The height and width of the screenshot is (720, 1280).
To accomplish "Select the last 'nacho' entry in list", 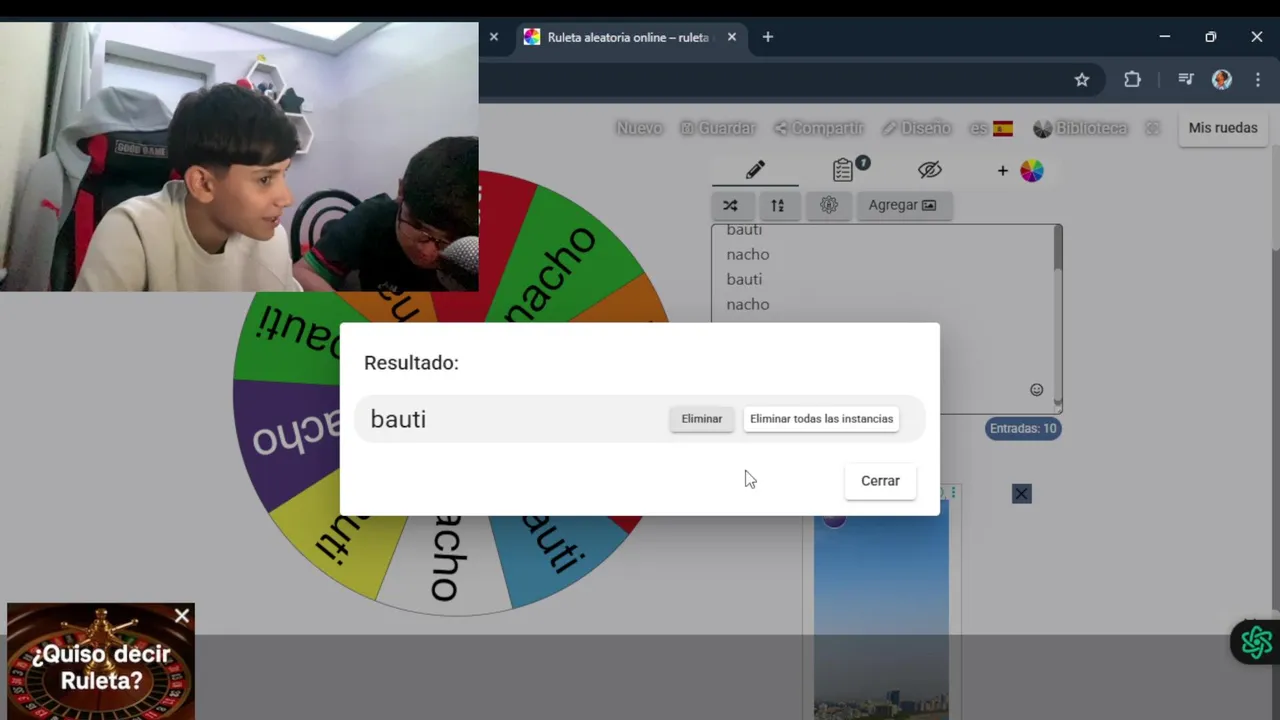I will tap(748, 304).
